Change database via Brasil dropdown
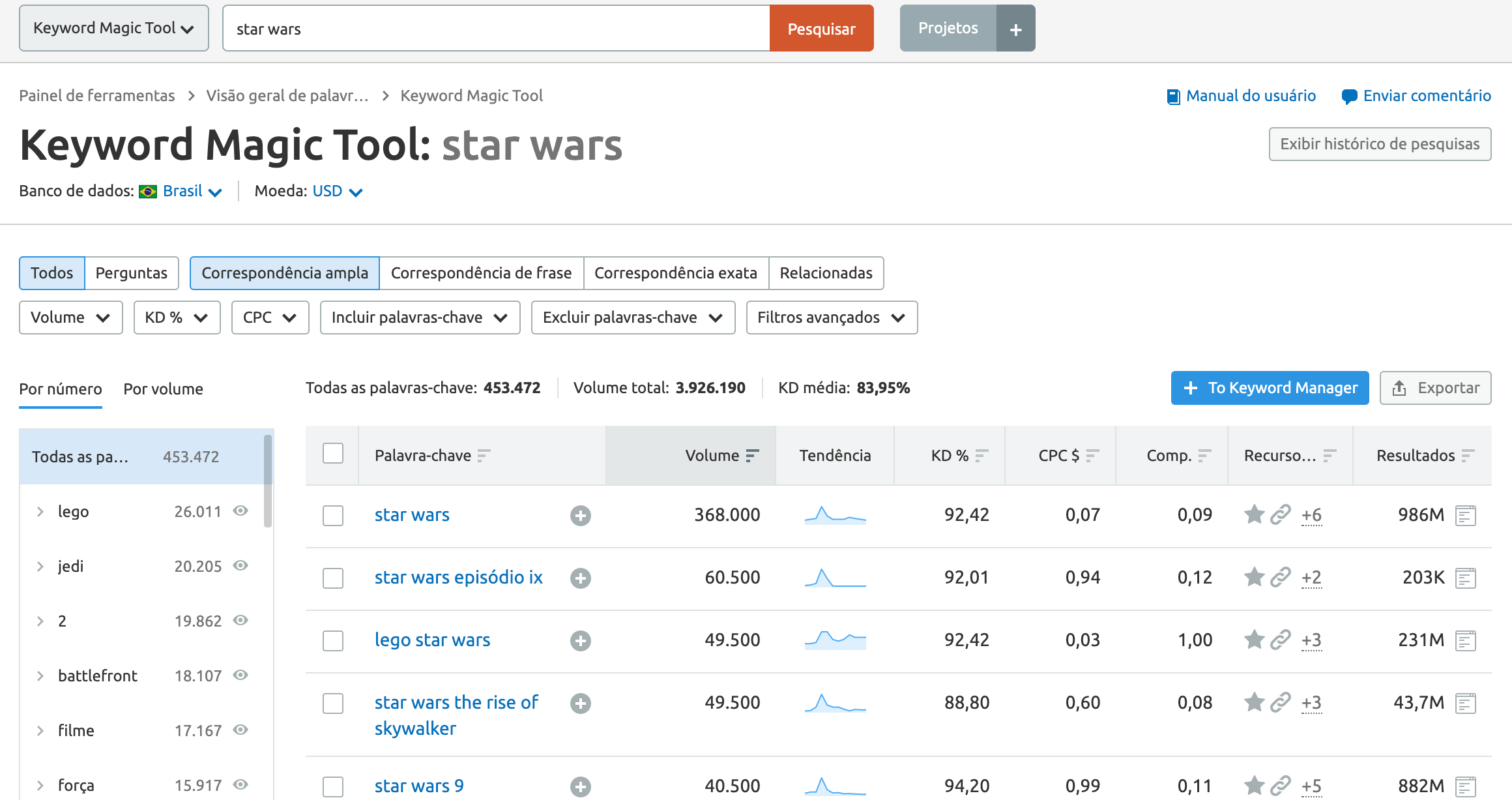This screenshot has width=1512, height=800. pyautogui.click(x=192, y=191)
